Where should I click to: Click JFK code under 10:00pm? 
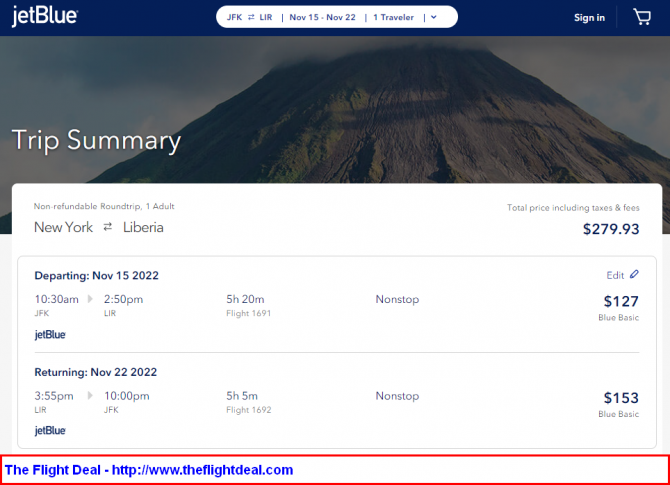pyautogui.click(x=111, y=410)
